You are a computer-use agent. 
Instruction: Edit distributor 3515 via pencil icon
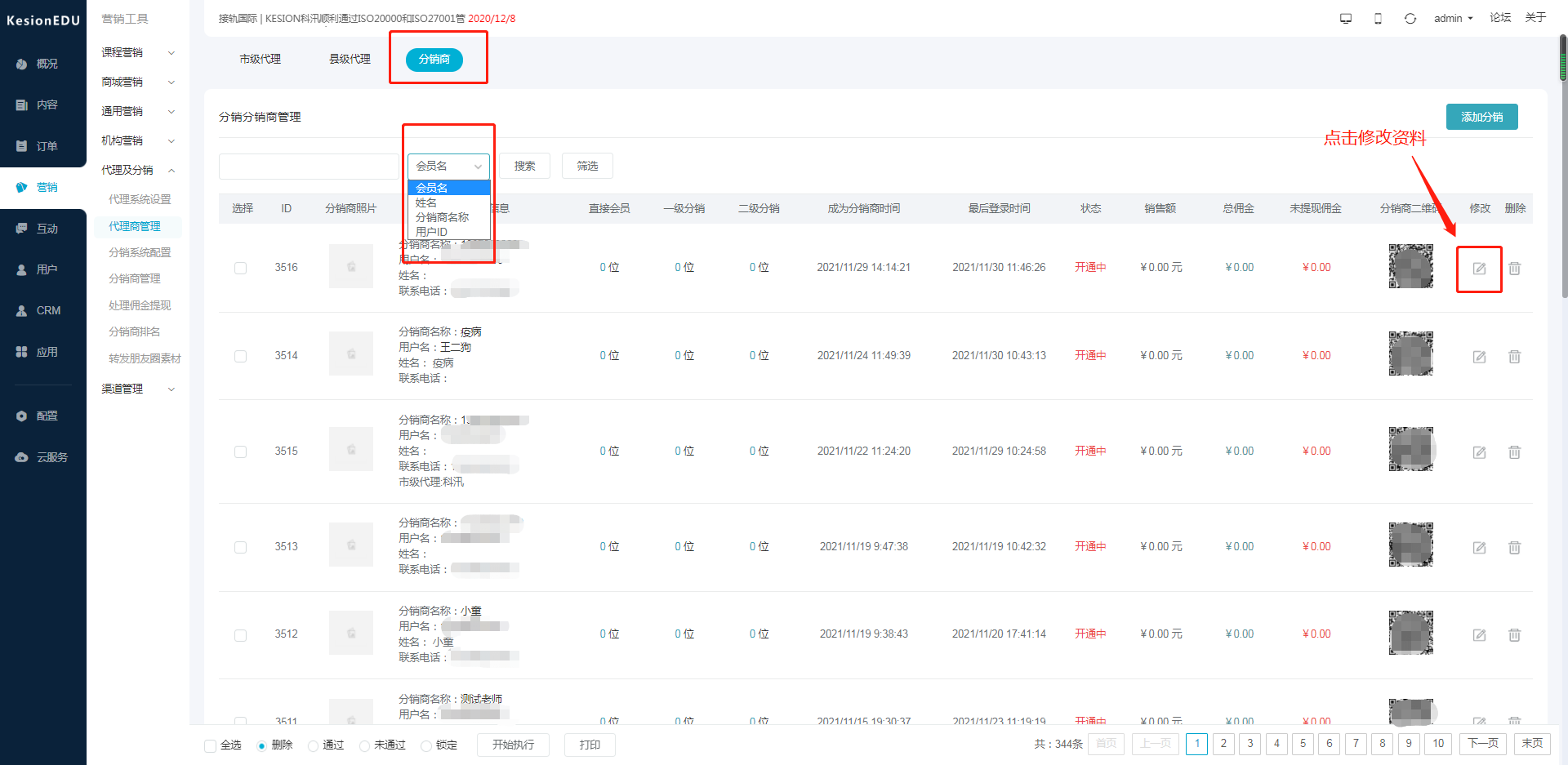(1479, 452)
